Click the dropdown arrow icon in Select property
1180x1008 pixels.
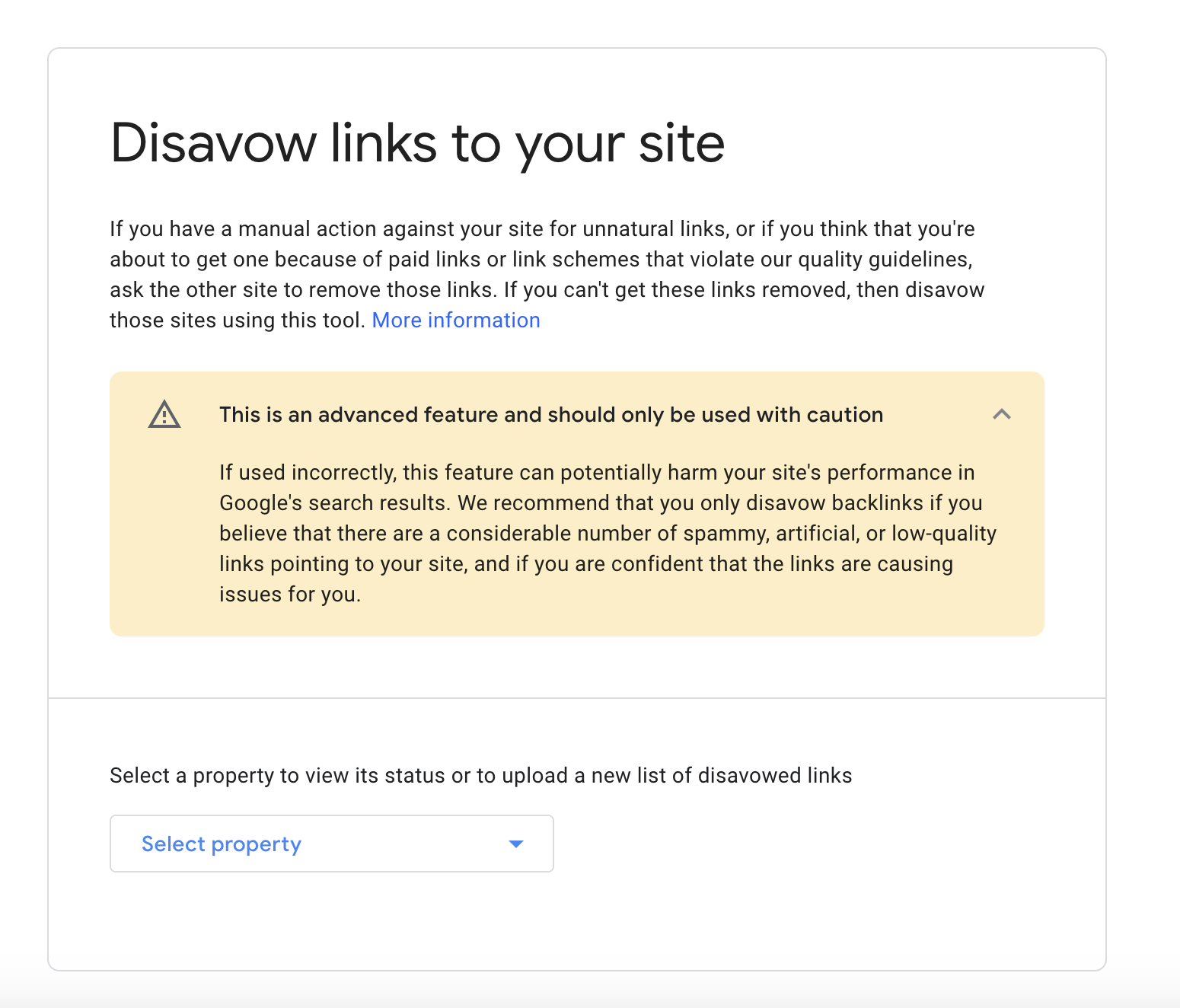pyautogui.click(x=516, y=844)
